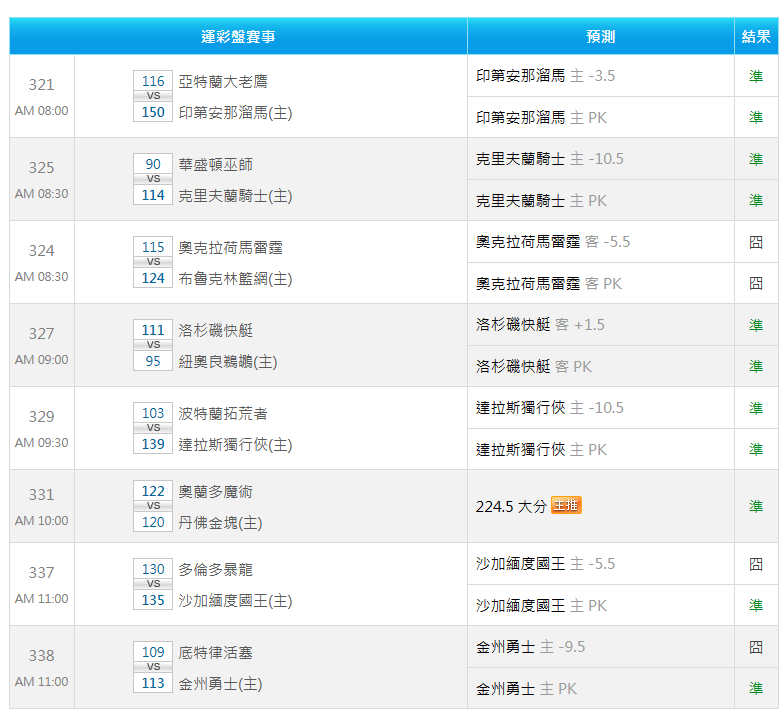Click the 運彩盤賽事 column header

(238, 36)
